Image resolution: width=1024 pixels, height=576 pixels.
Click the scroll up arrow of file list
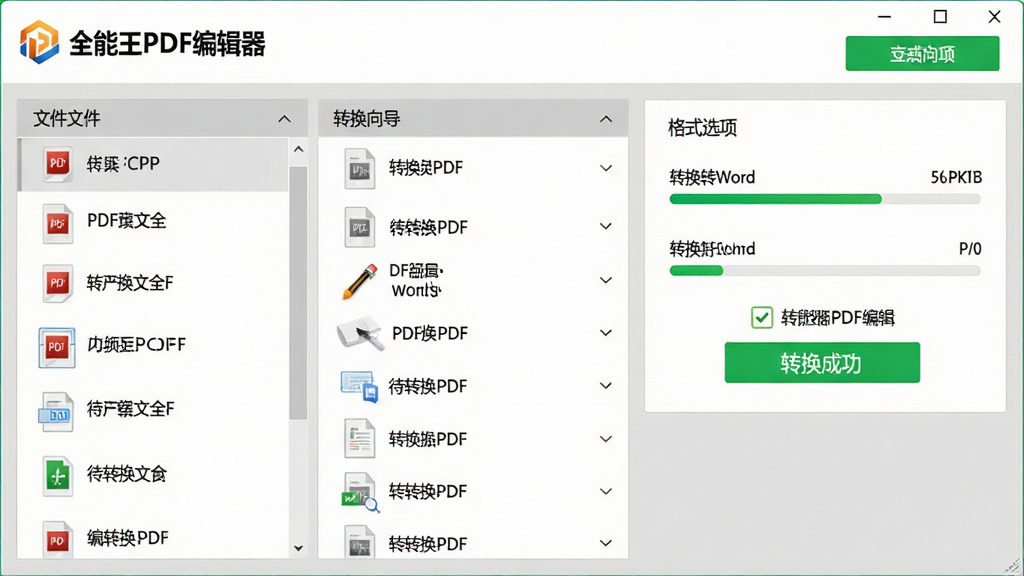click(x=298, y=150)
